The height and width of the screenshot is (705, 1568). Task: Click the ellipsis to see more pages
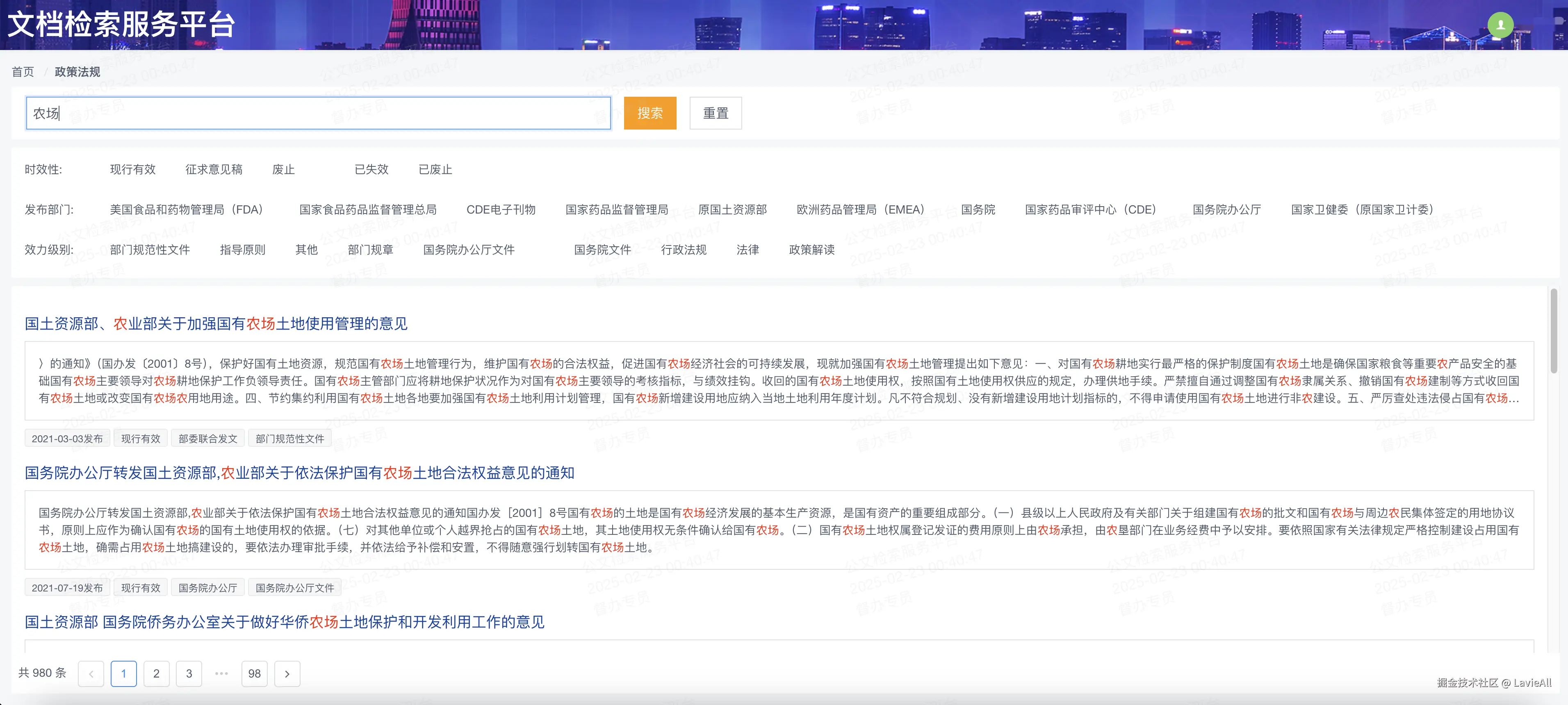(x=221, y=674)
